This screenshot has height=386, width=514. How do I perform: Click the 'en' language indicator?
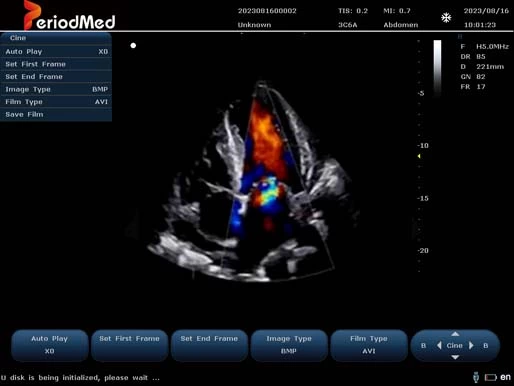(506, 377)
